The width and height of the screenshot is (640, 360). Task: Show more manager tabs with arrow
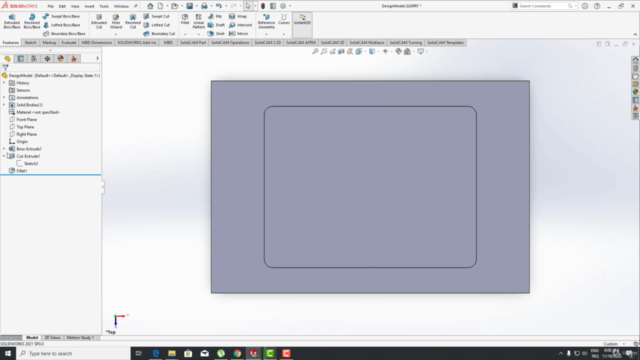pos(97,59)
